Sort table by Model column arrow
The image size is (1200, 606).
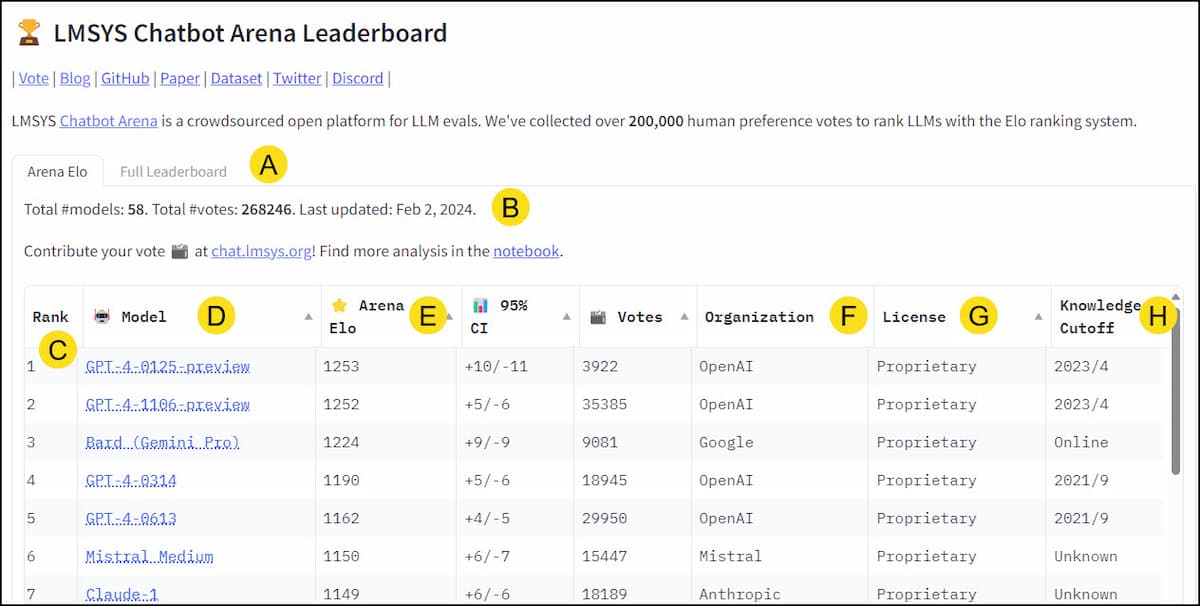coord(308,316)
